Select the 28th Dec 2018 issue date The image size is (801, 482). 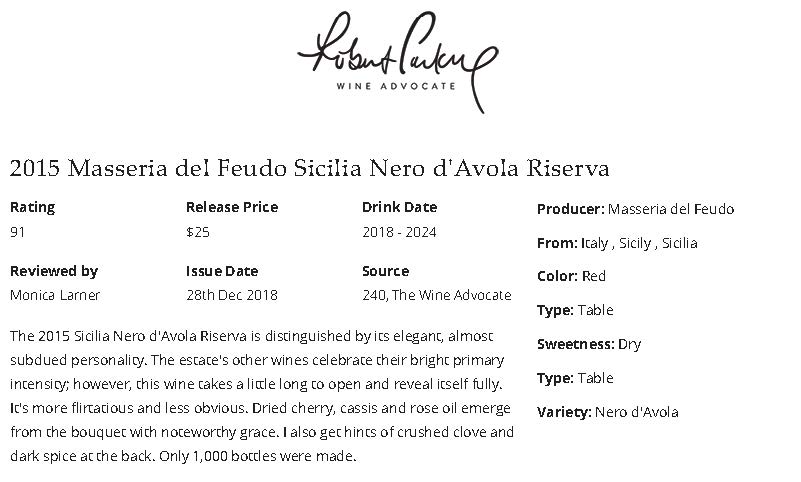tap(232, 295)
